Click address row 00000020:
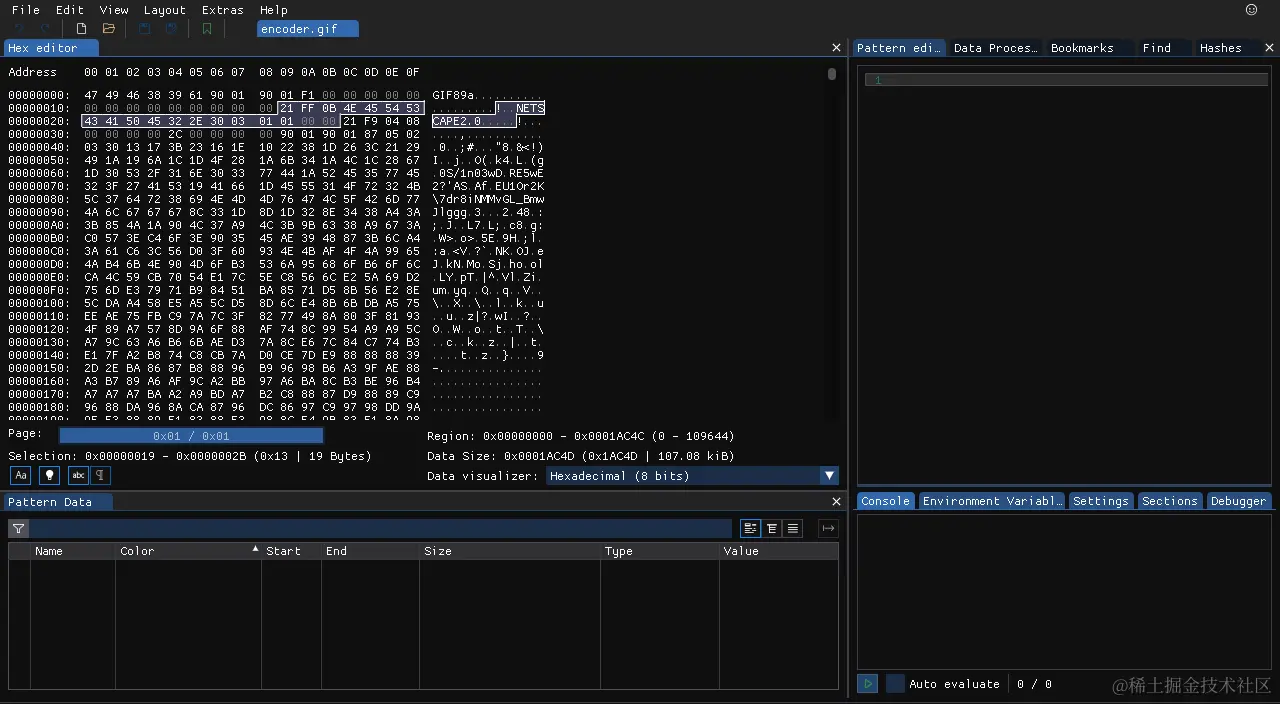 pyautogui.click(x=39, y=121)
